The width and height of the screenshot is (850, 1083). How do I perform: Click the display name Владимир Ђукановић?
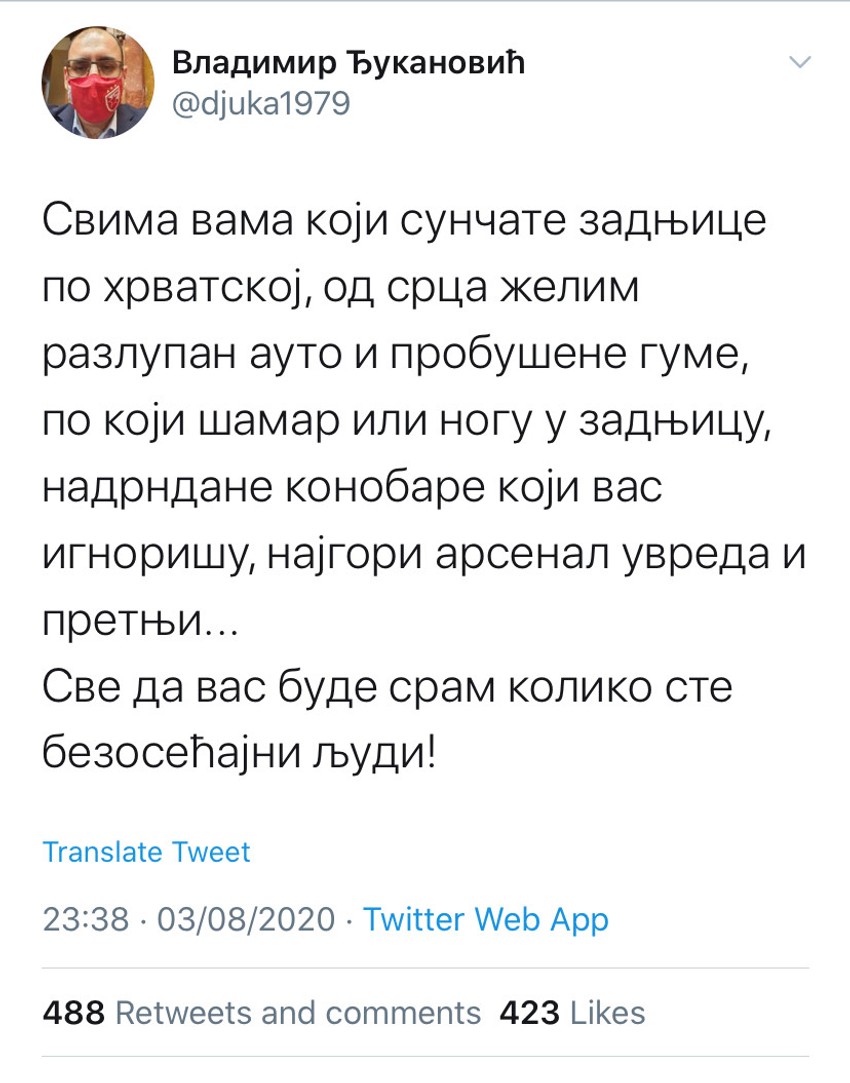(348, 64)
